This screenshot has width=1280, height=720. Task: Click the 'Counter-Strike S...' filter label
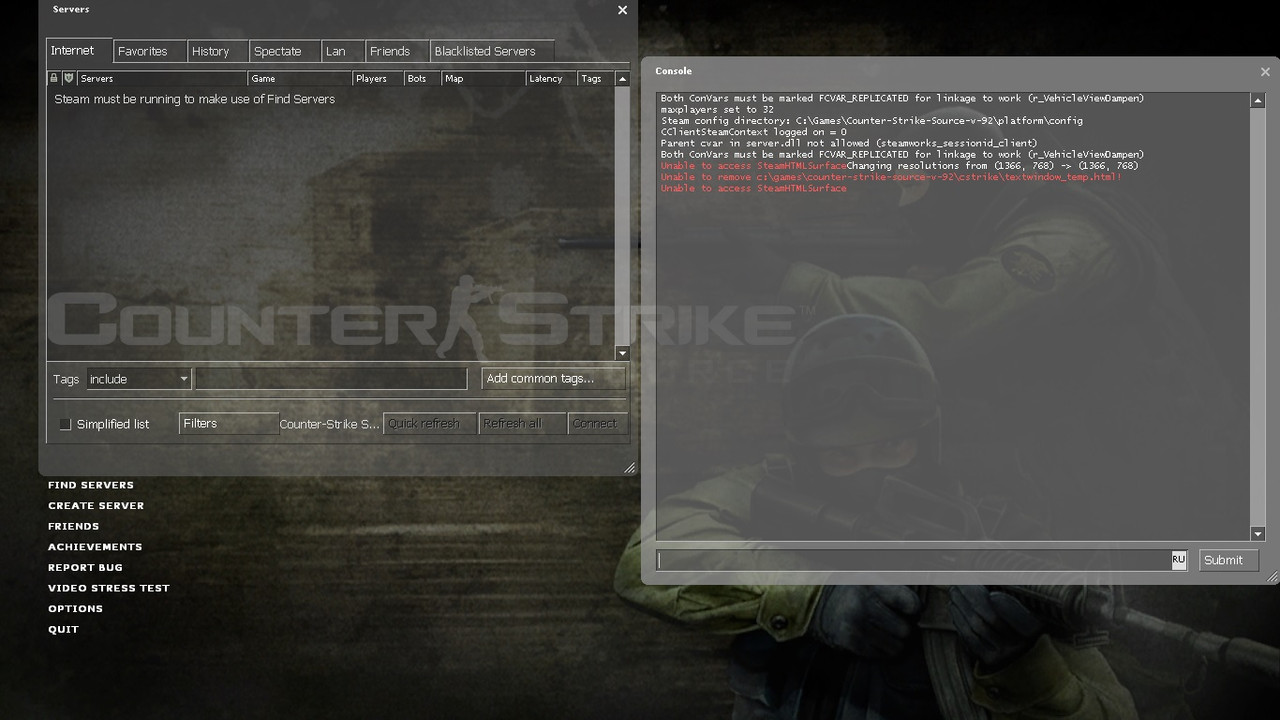(x=330, y=424)
